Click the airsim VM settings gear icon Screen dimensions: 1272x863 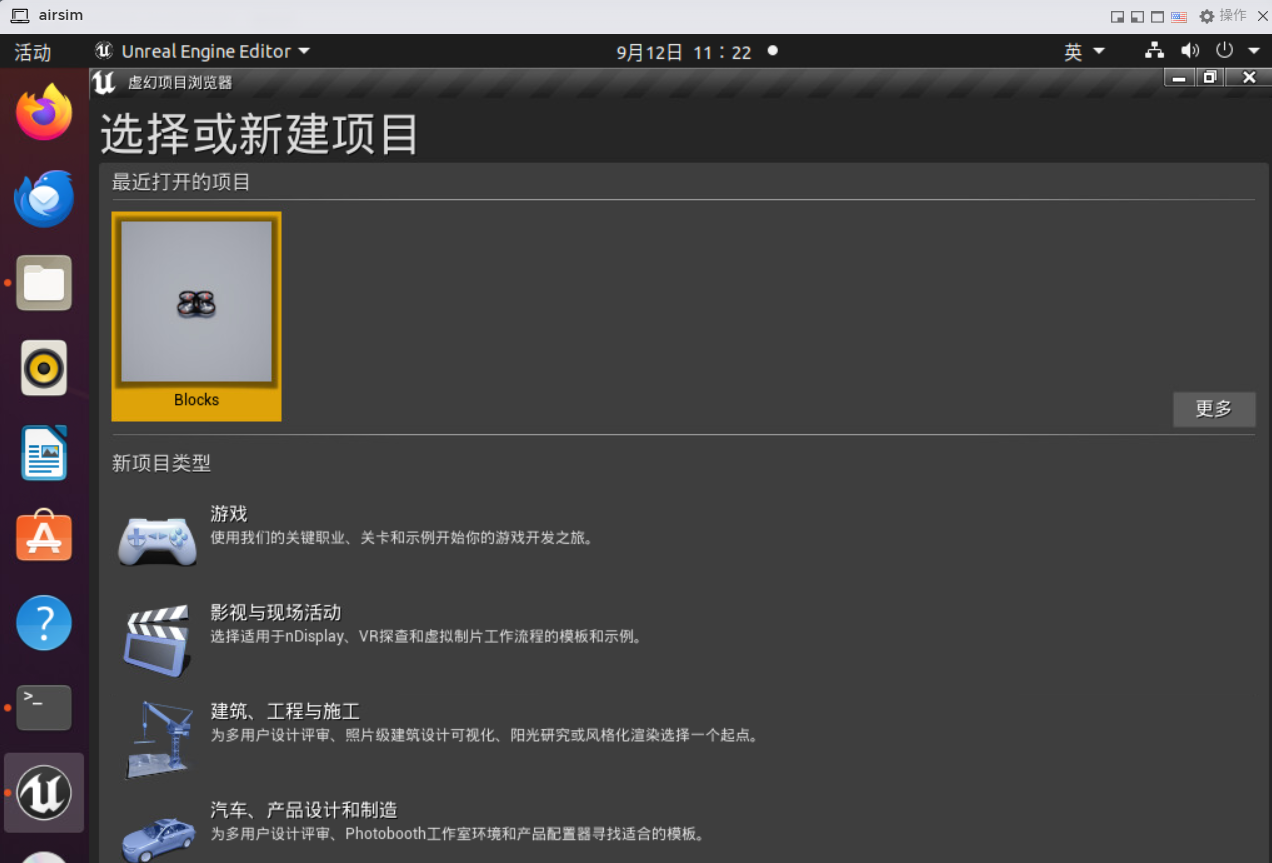[x=1206, y=16]
